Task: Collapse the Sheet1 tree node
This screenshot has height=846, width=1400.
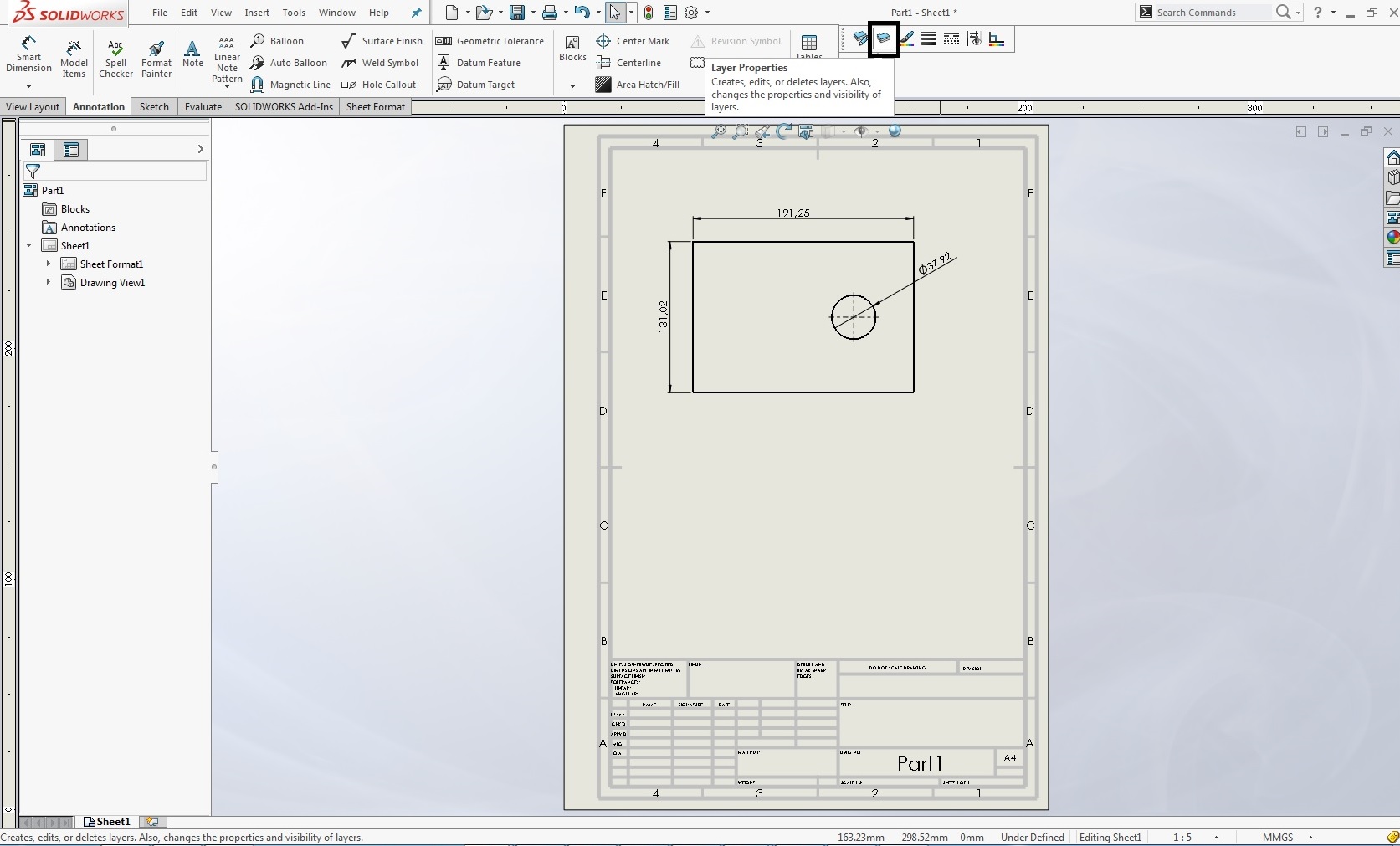Action: point(29,246)
